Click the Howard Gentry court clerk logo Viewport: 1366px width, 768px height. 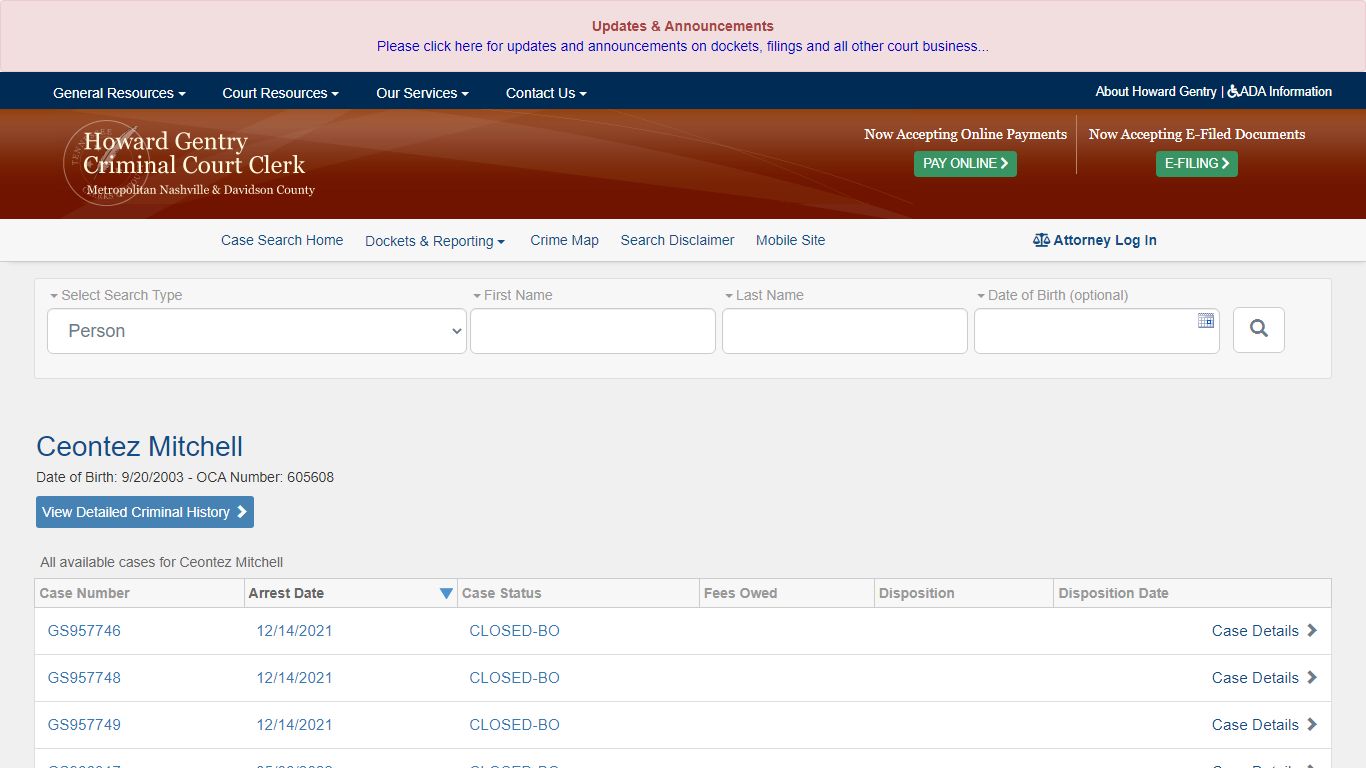[x=190, y=163]
